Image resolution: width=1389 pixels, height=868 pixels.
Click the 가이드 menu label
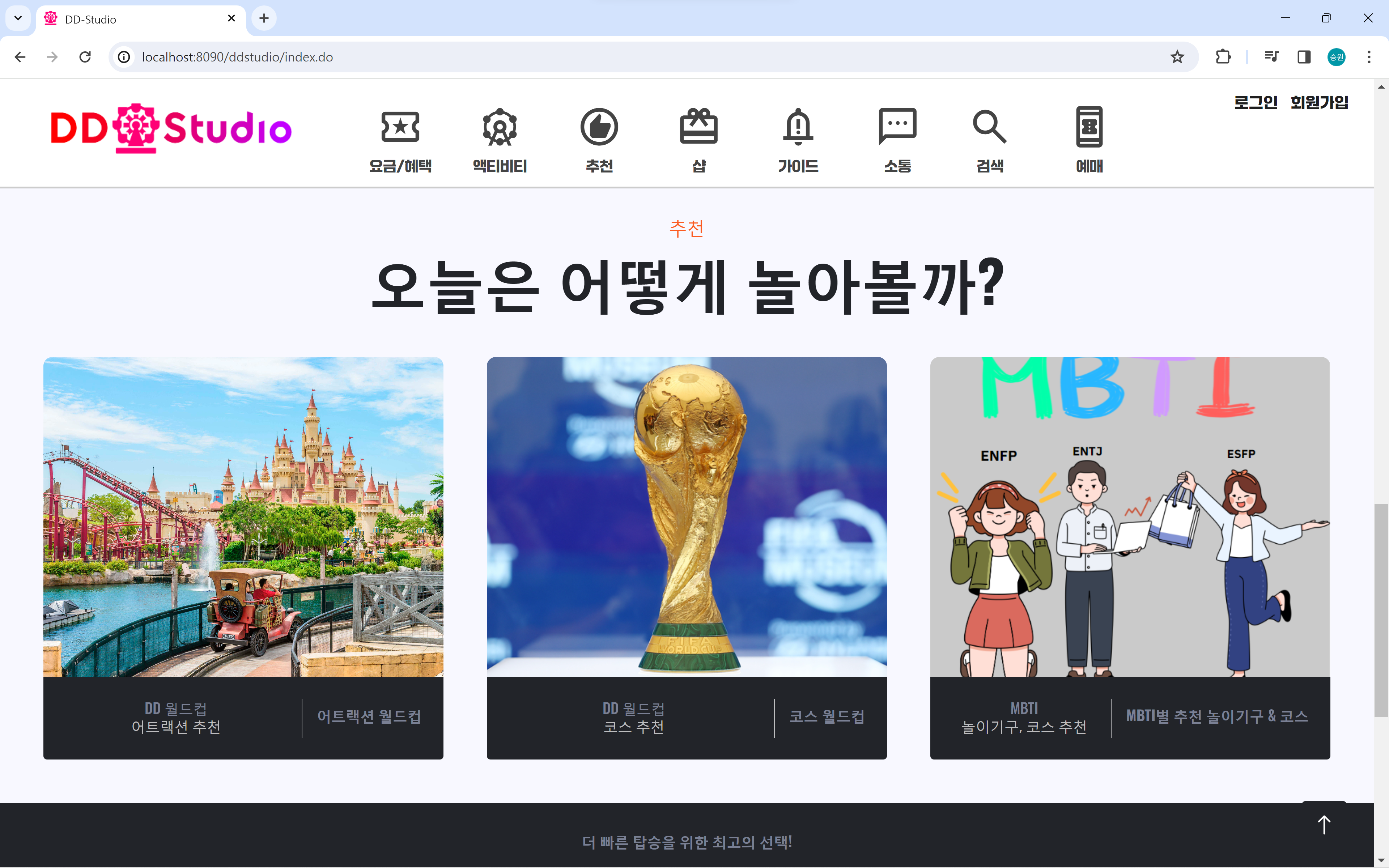pyautogui.click(x=798, y=166)
